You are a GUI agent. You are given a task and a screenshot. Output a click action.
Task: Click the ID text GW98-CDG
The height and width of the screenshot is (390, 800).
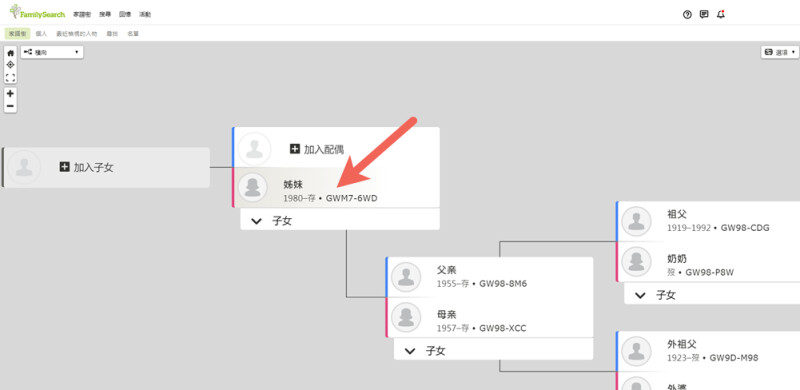(x=745, y=228)
